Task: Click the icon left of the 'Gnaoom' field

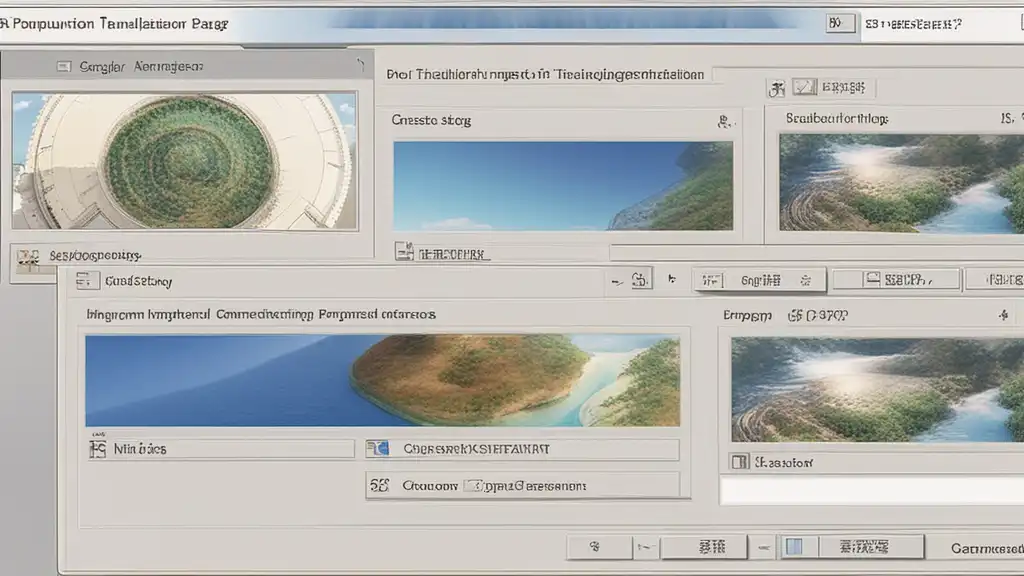Action: coord(379,486)
